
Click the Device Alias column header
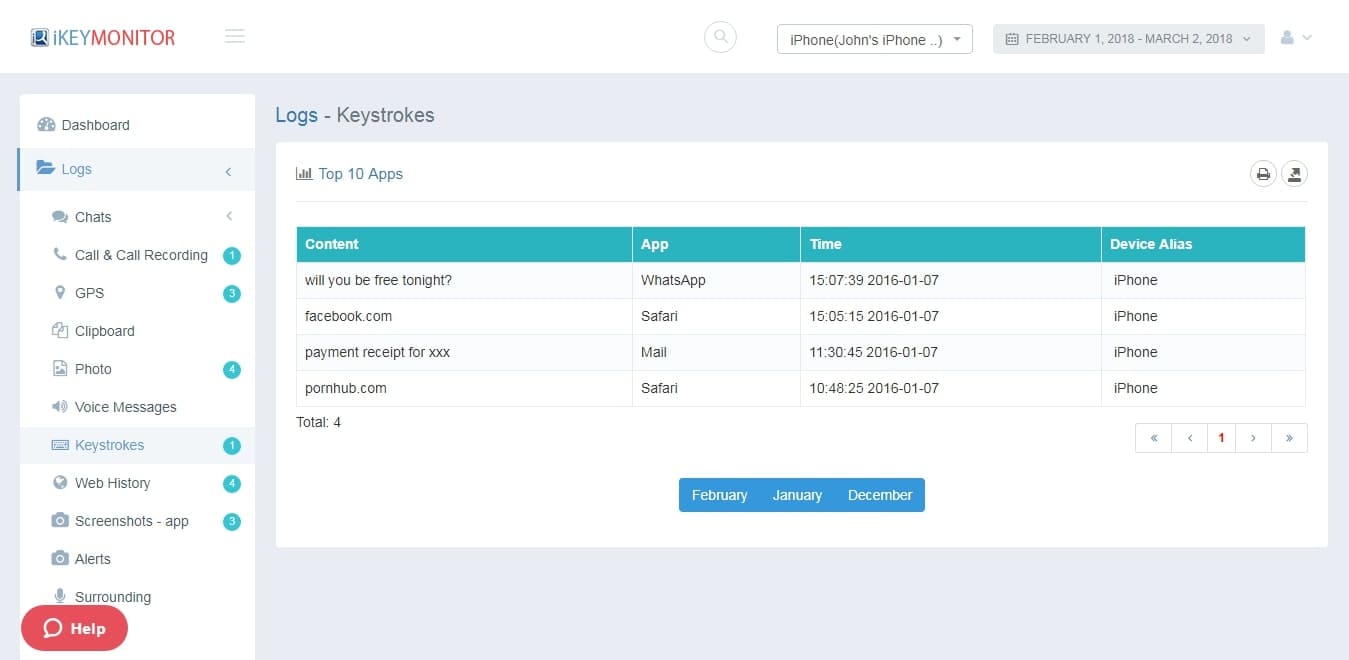point(1203,244)
